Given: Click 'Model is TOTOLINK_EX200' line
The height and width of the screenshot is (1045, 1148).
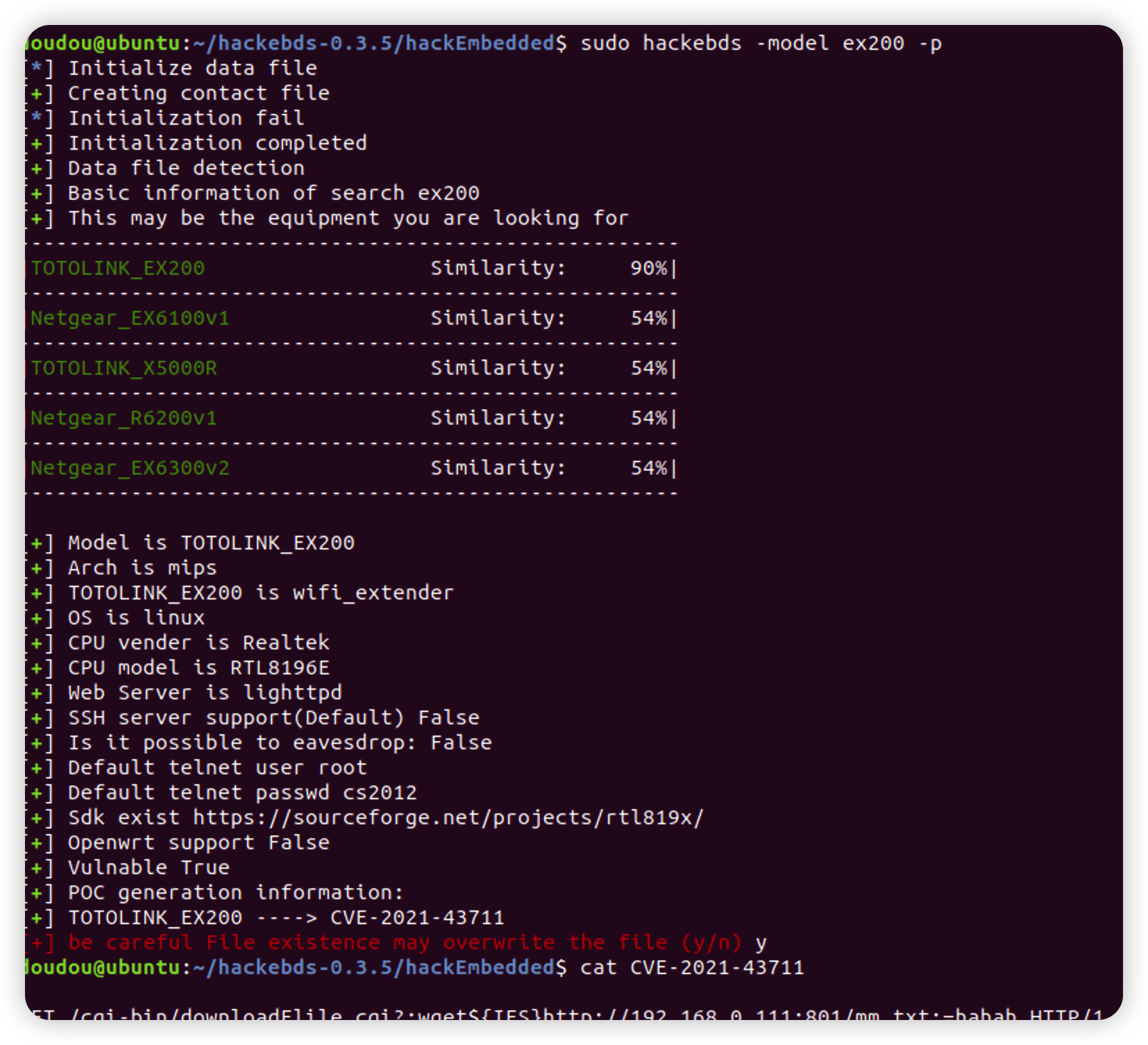Looking at the screenshot, I should (211, 543).
